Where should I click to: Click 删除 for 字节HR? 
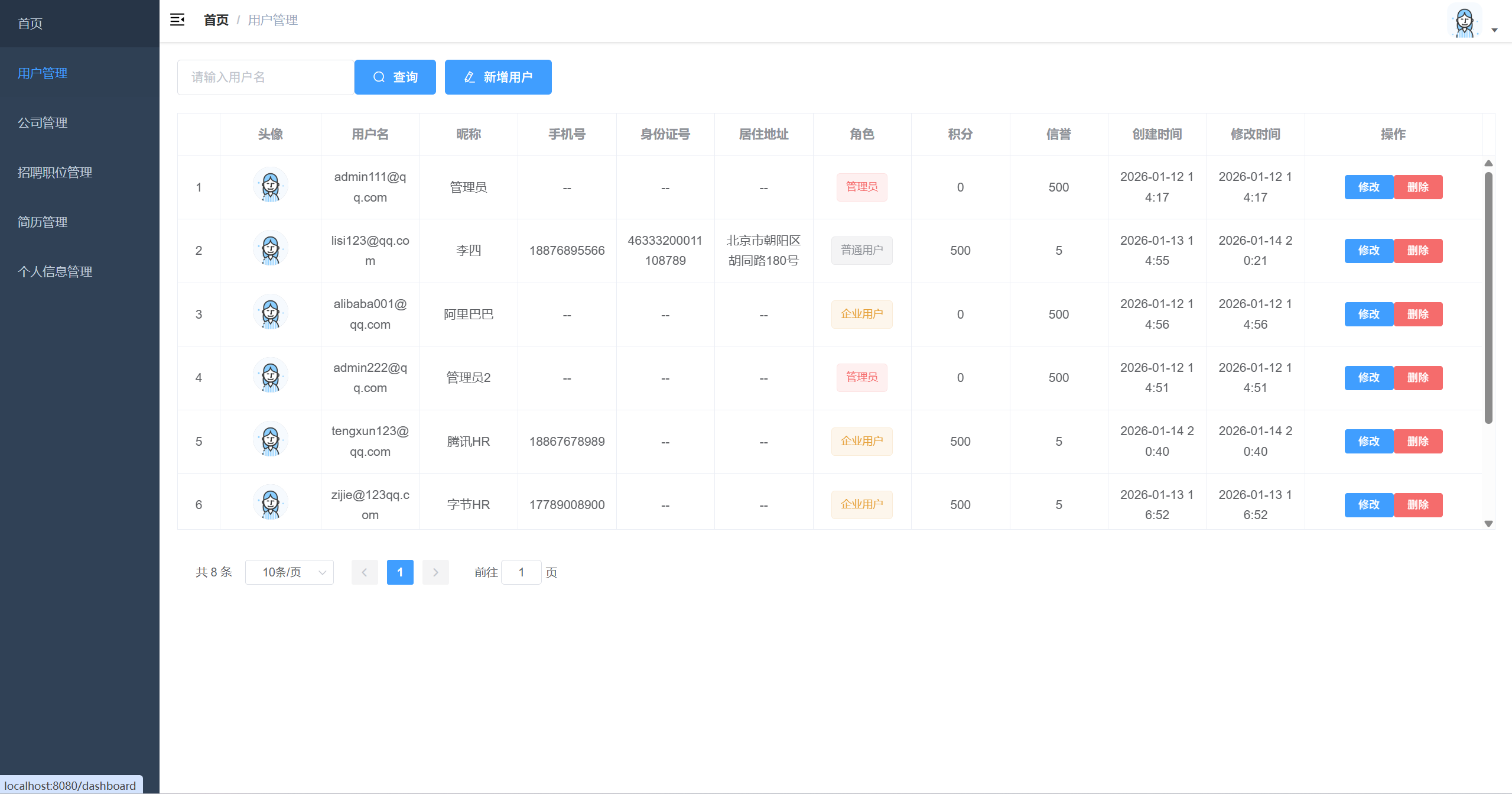point(1418,505)
